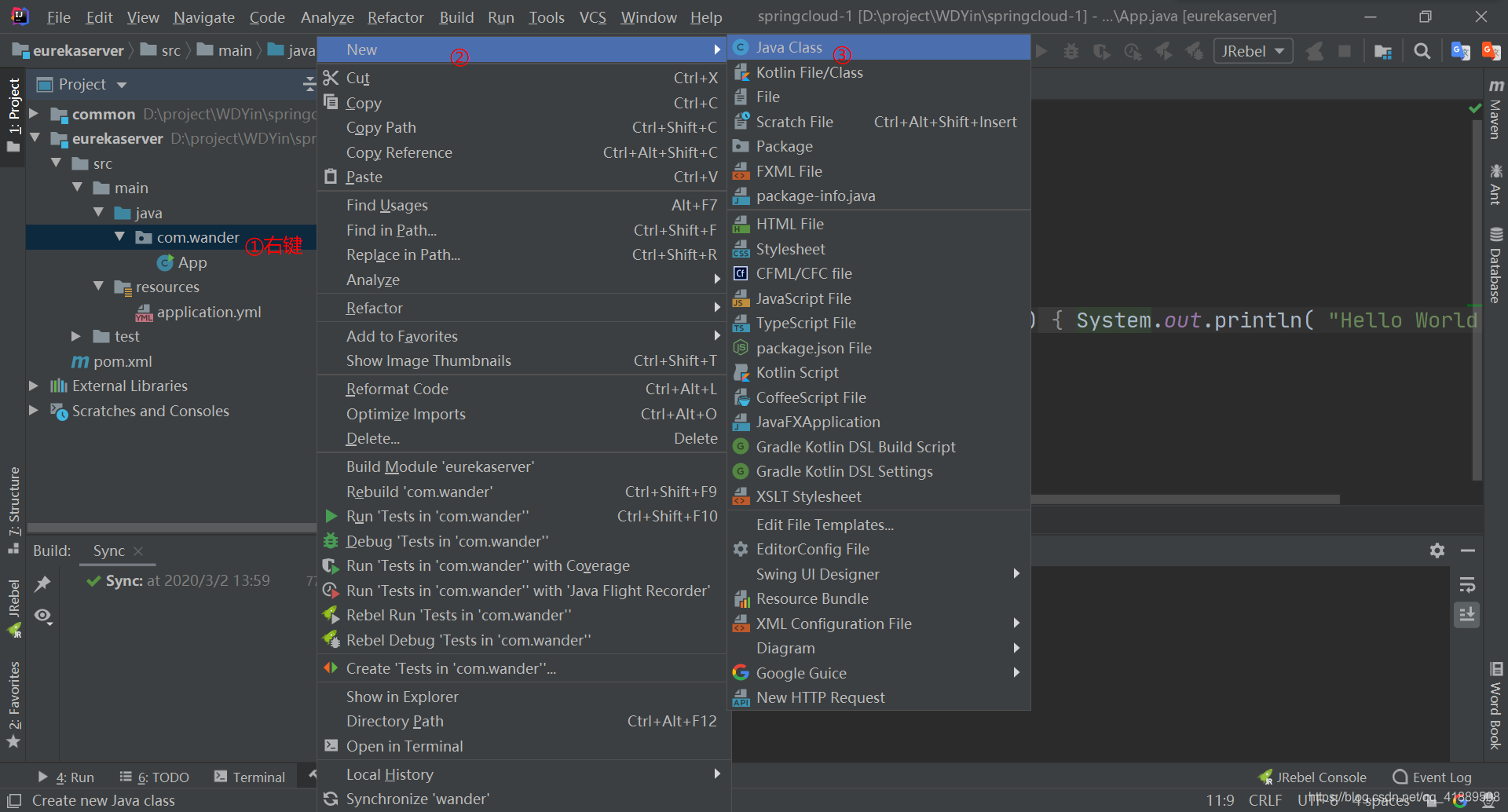The height and width of the screenshot is (812, 1508).
Task: Open the 6: TODO tool window button
Action: (x=155, y=777)
